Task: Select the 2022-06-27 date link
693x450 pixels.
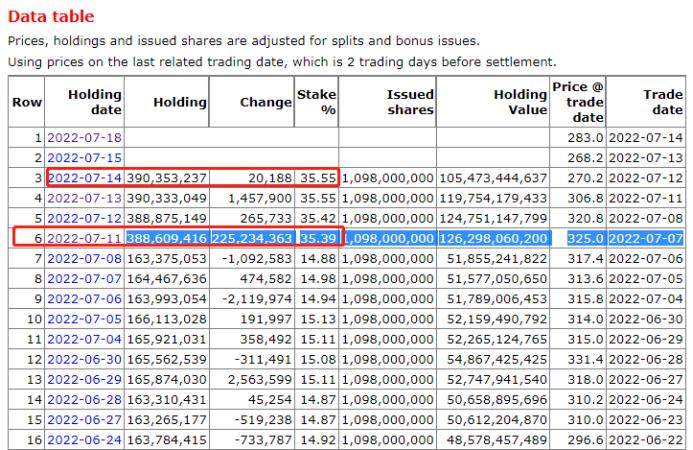Action: 84,420
